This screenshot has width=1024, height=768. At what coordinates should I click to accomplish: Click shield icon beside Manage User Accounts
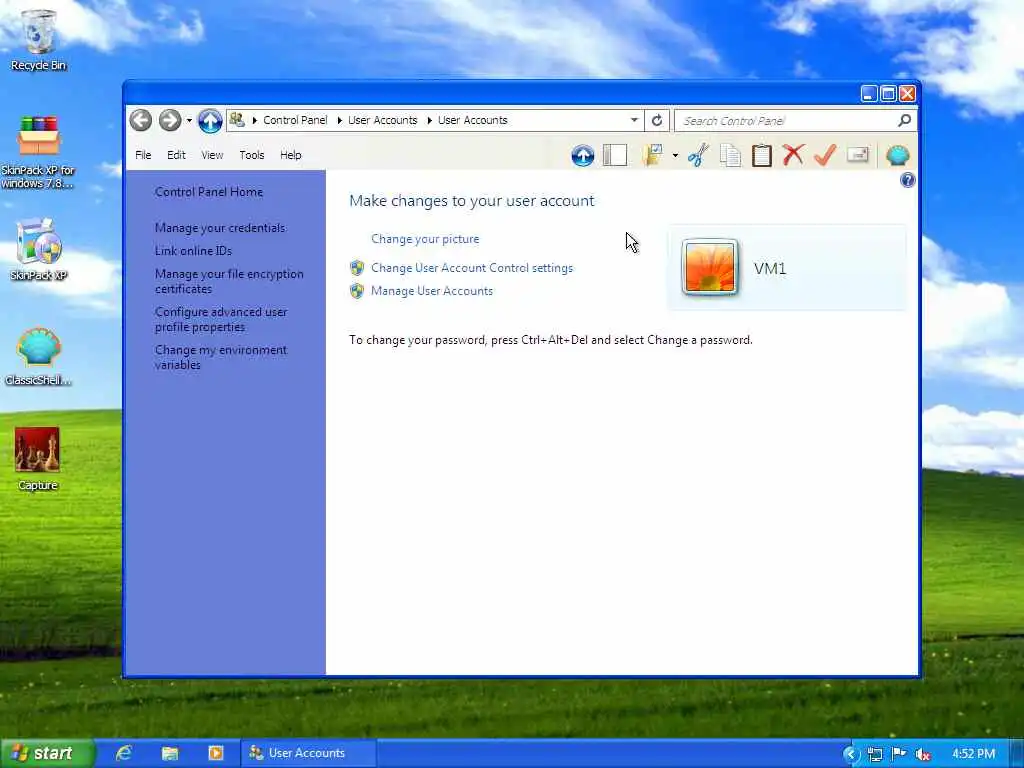point(357,291)
